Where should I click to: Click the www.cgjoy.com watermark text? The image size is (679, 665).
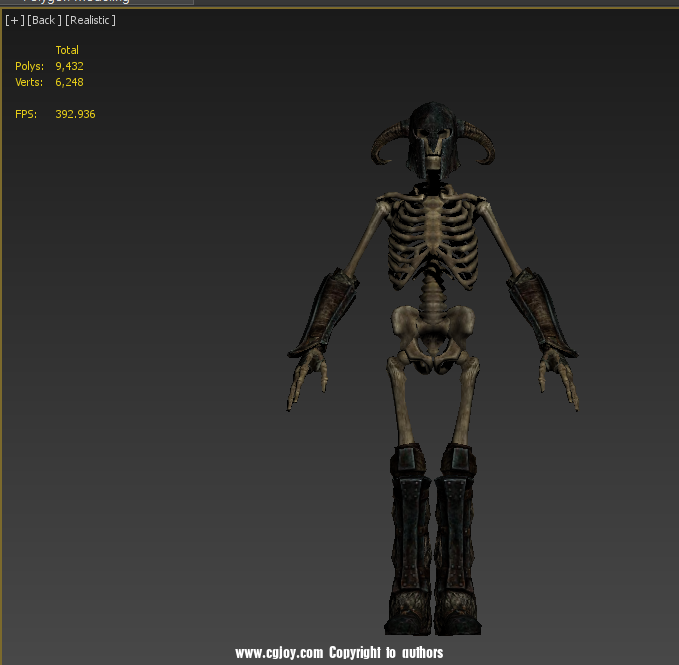coord(279,653)
